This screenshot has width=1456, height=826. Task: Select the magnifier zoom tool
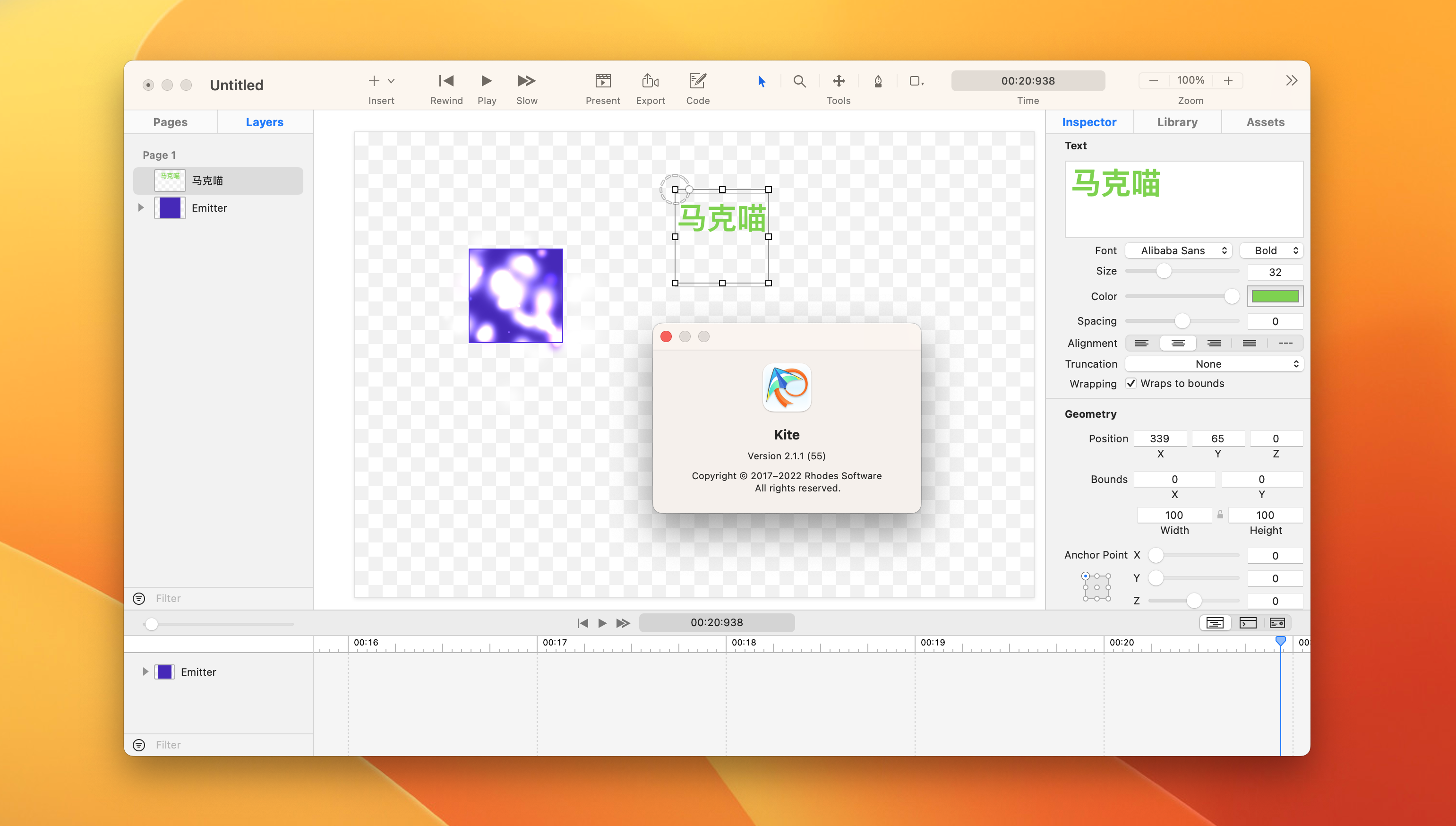pyautogui.click(x=799, y=81)
